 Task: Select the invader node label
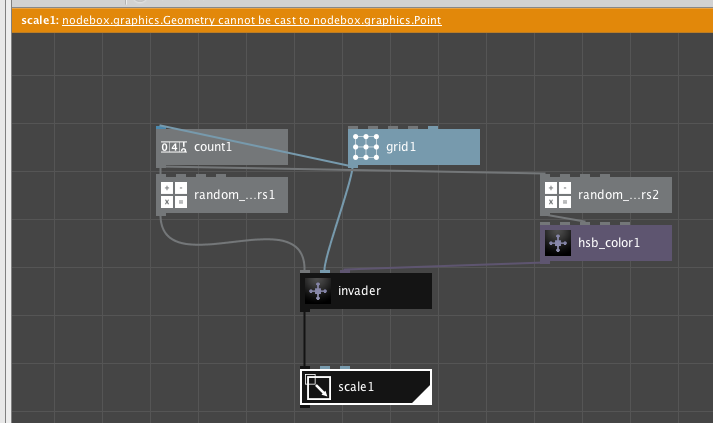[359, 291]
